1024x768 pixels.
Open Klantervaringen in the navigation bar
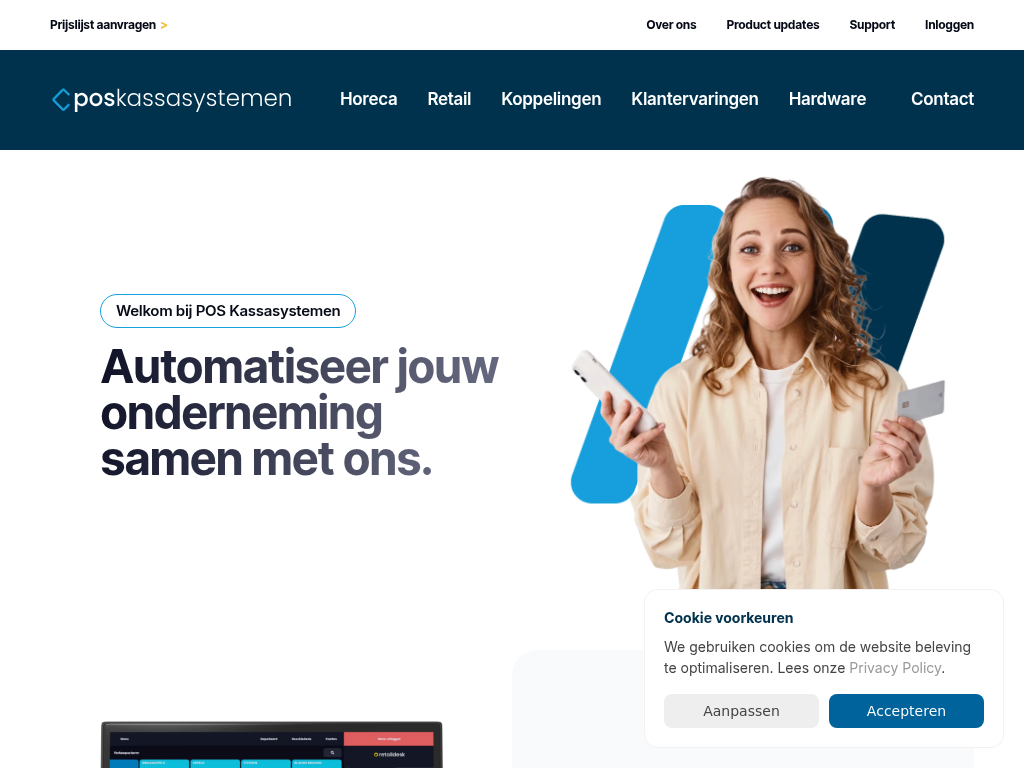[x=694, y=99]
